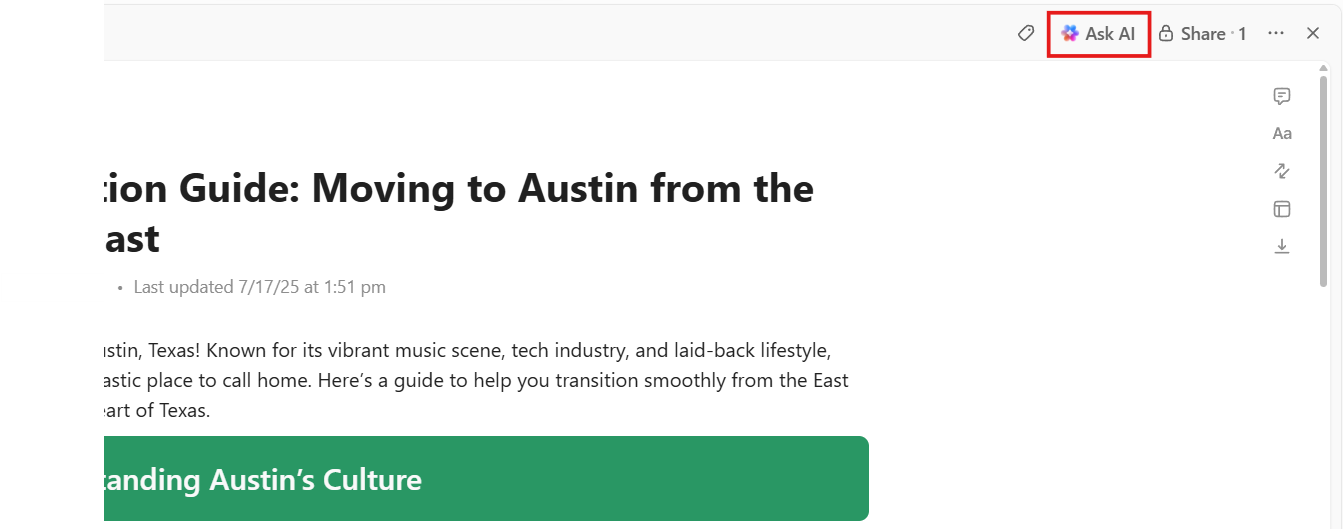1343x529 pixels.
Task: Click the tag icon in the header
Action: [x=1025, y=33]
